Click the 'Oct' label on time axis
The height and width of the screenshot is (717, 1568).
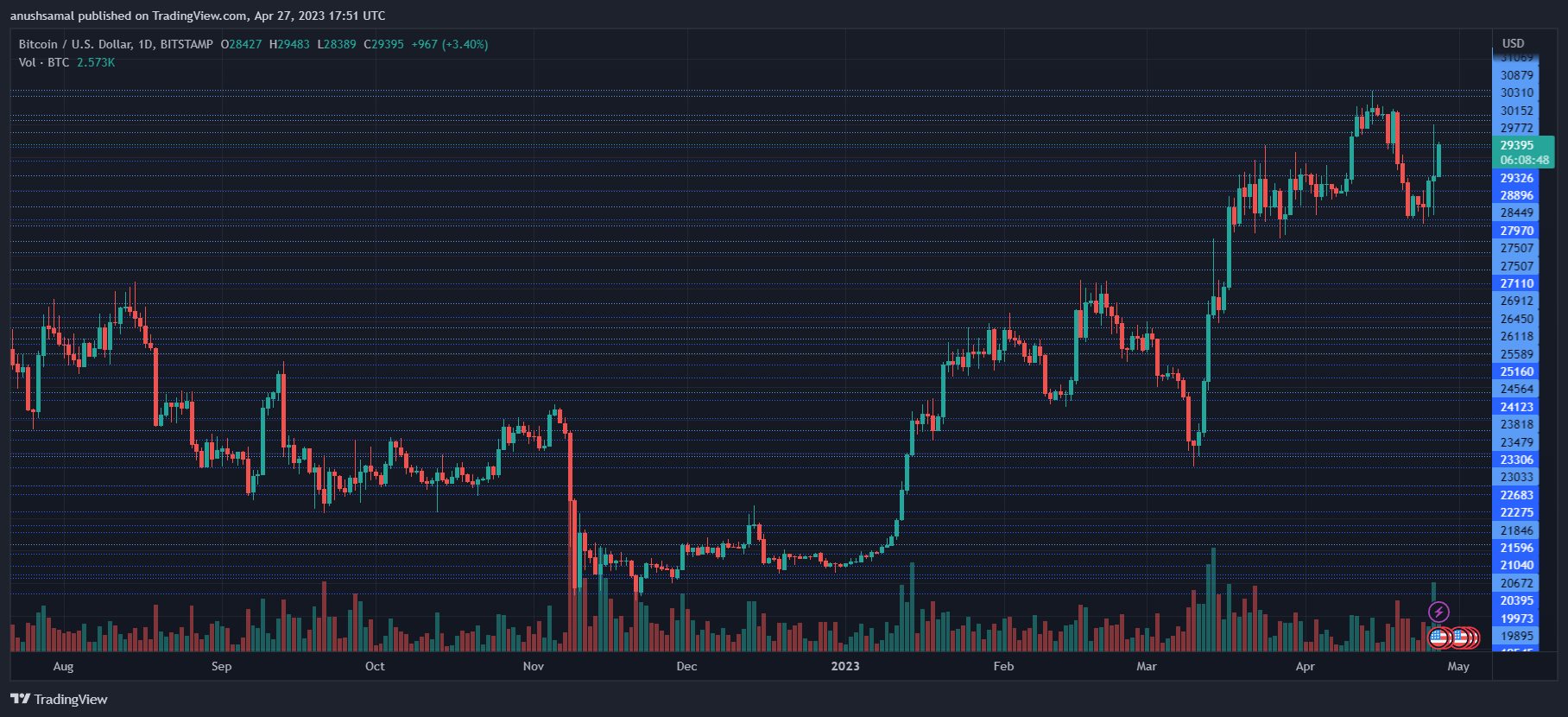click(375, 666)
